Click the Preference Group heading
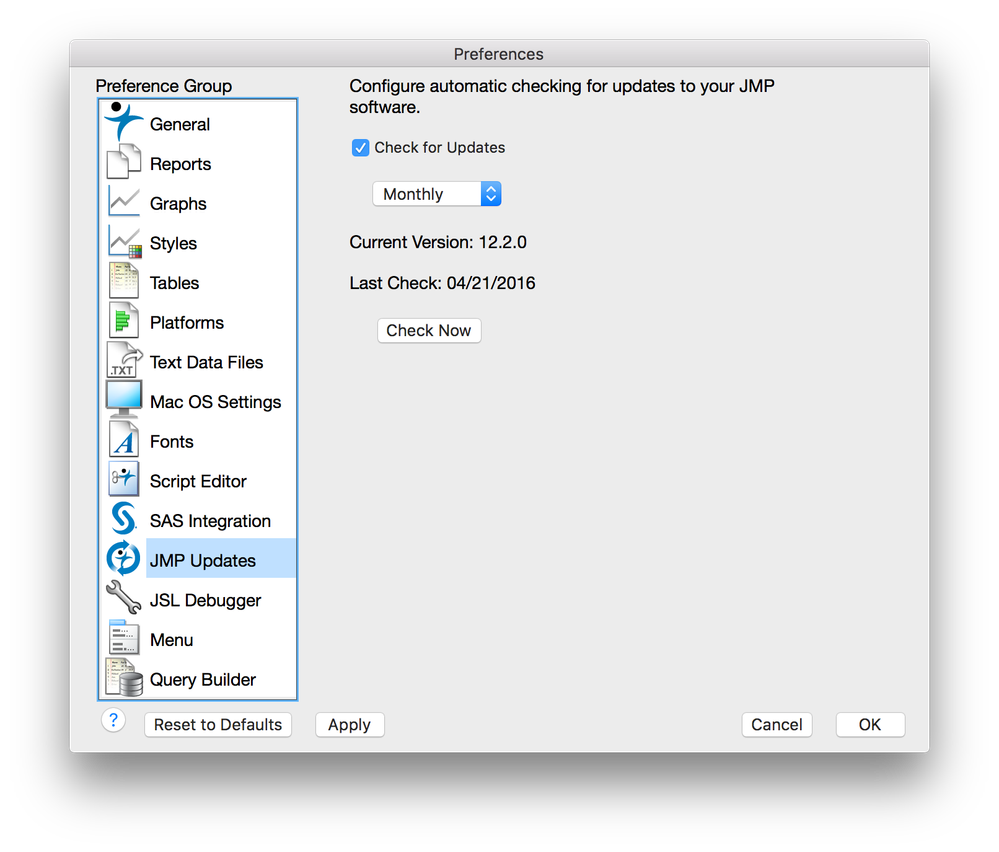Image resolution: width=999 pixels, height=852 pixels. coord(164,86)
